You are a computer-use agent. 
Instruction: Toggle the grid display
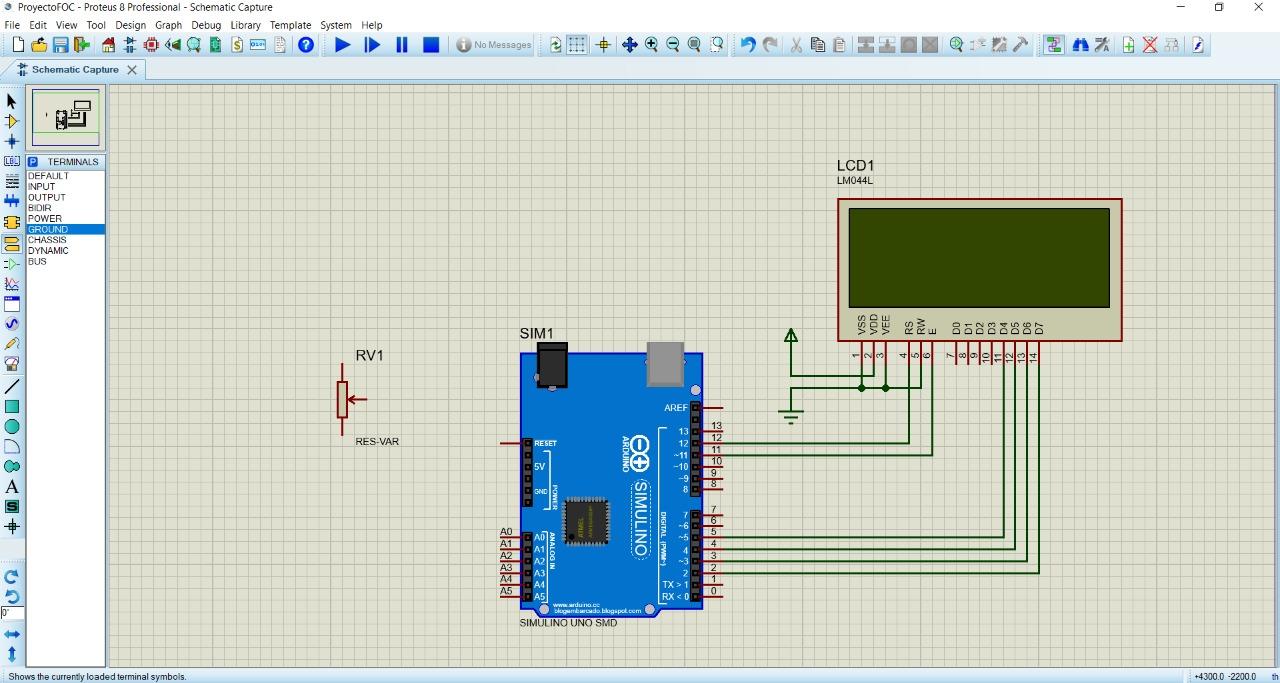(x=577, y=45)
